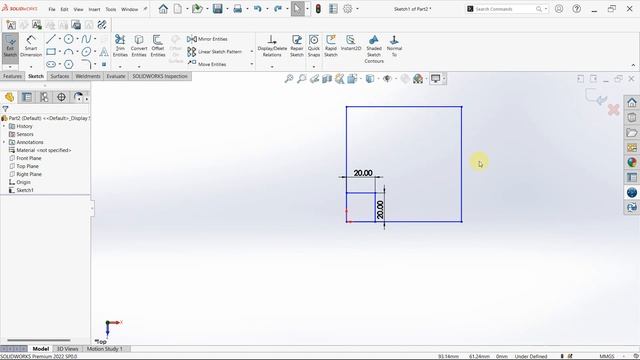Open Display/Delete Relations
Viewport: 640px width, 360px height.
[272, 46]
